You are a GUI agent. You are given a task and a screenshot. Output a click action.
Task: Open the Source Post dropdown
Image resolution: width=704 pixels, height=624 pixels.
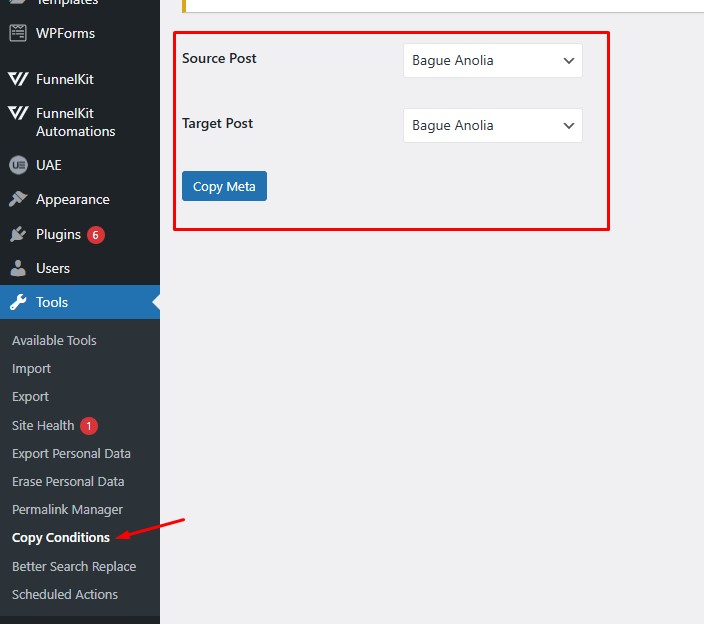[x=492, y=60]
